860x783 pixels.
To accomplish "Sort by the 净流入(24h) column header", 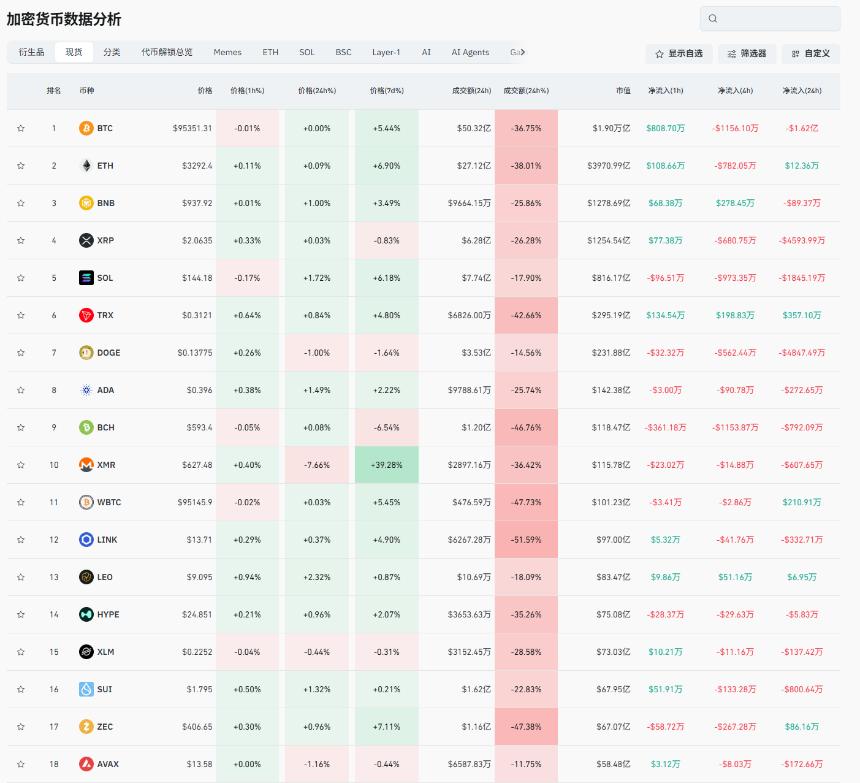I will pyautogui.click(x=802, y=90).
